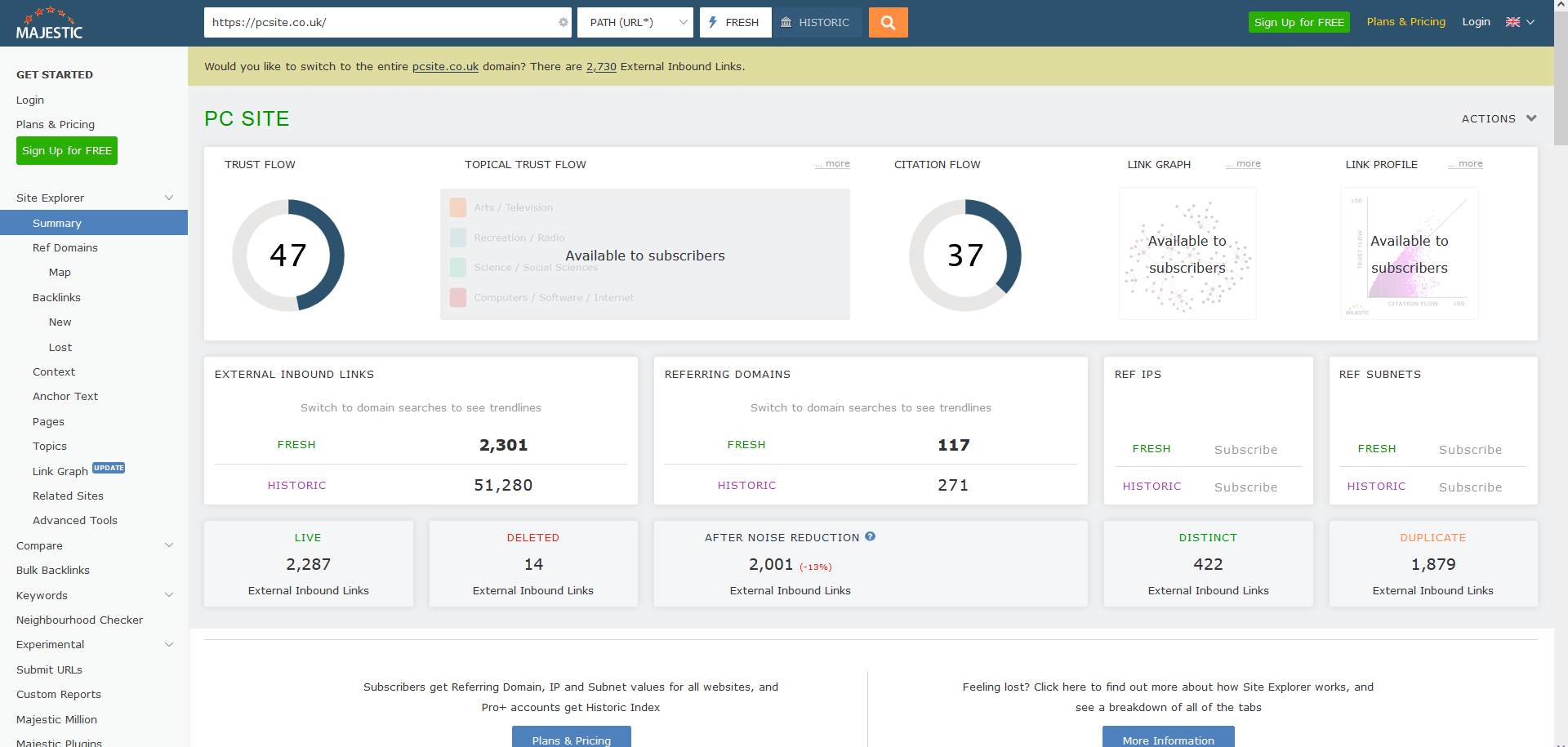Open Topics in the sidebar
The width and height of the screenshot is (1568, 747).
(x=50, y=446)
